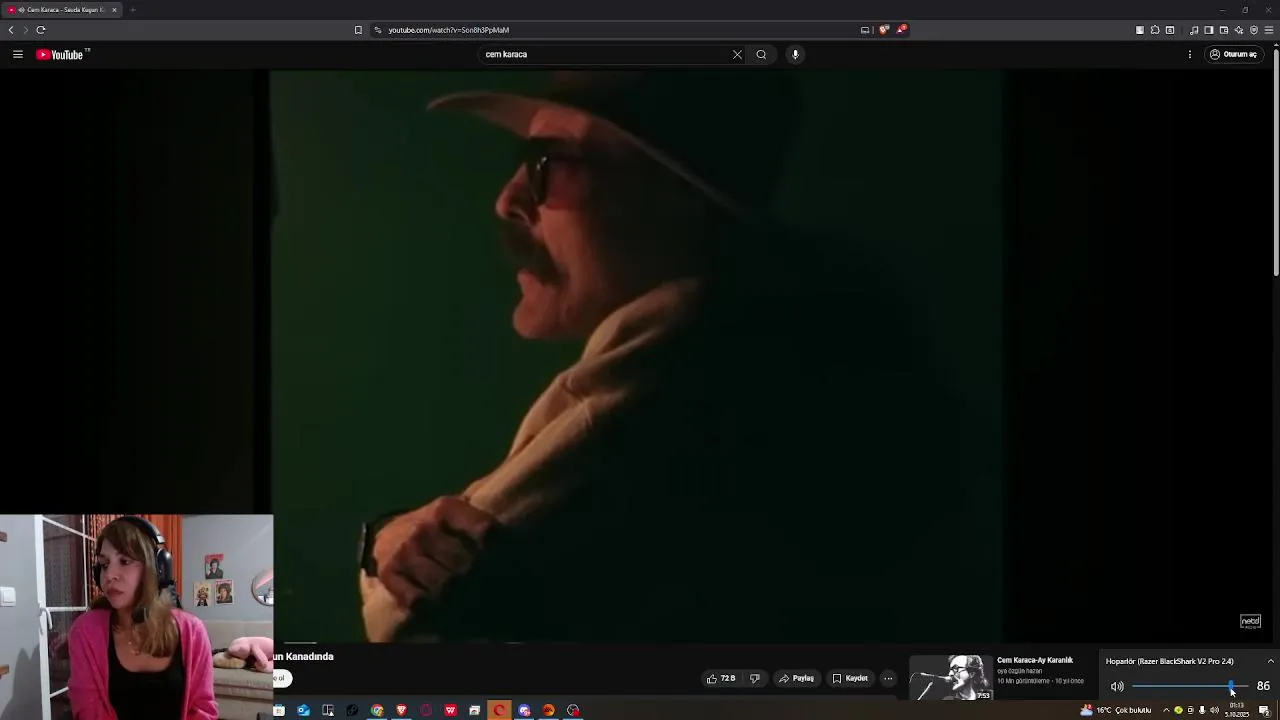Open the WPS Office taskbar icon
The width and height of the screenshot is (1280, 720).
click(450, 710)
